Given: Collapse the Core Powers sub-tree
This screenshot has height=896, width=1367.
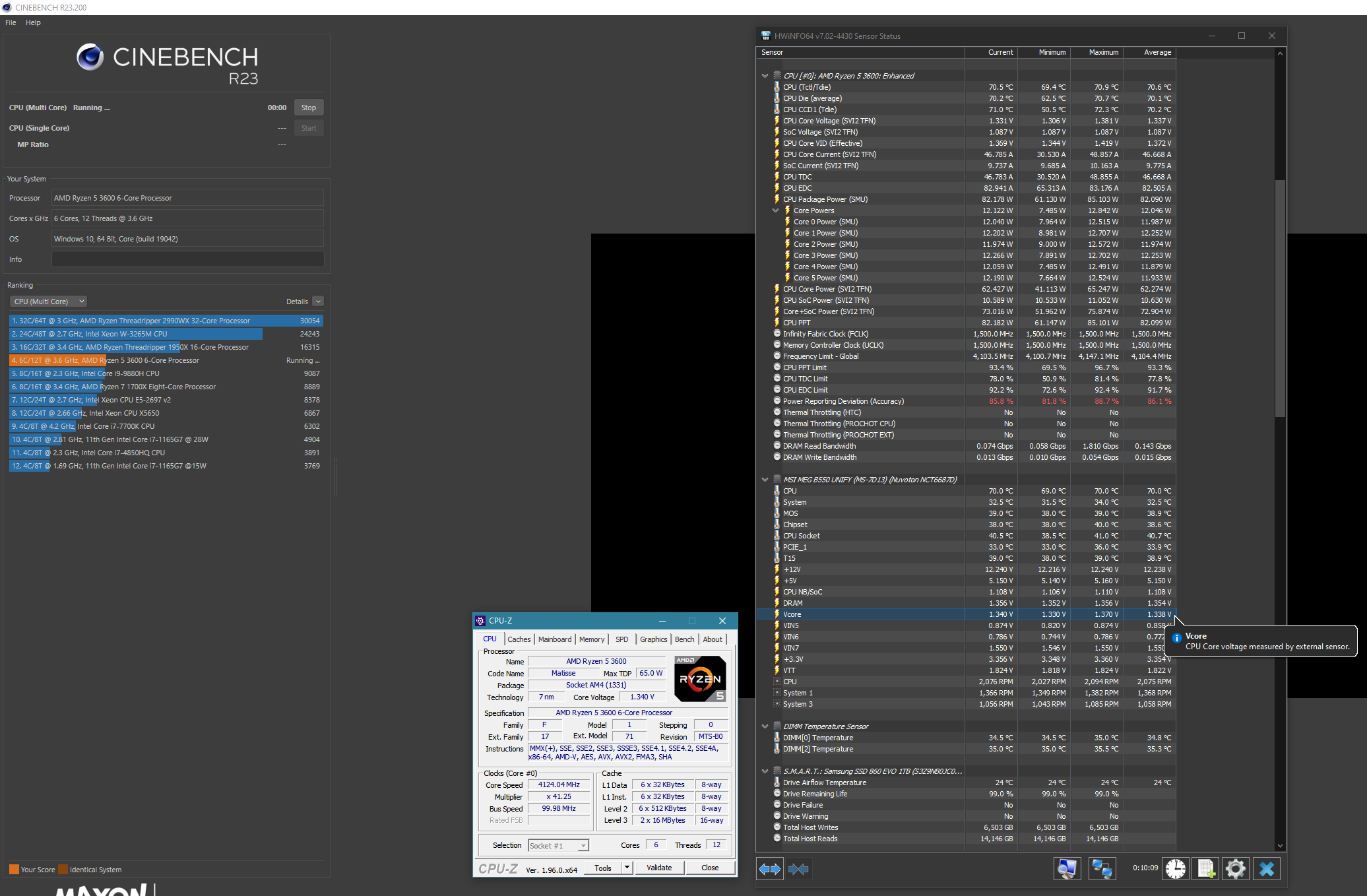Looking at the screenshot, I should tap(776, 210).
